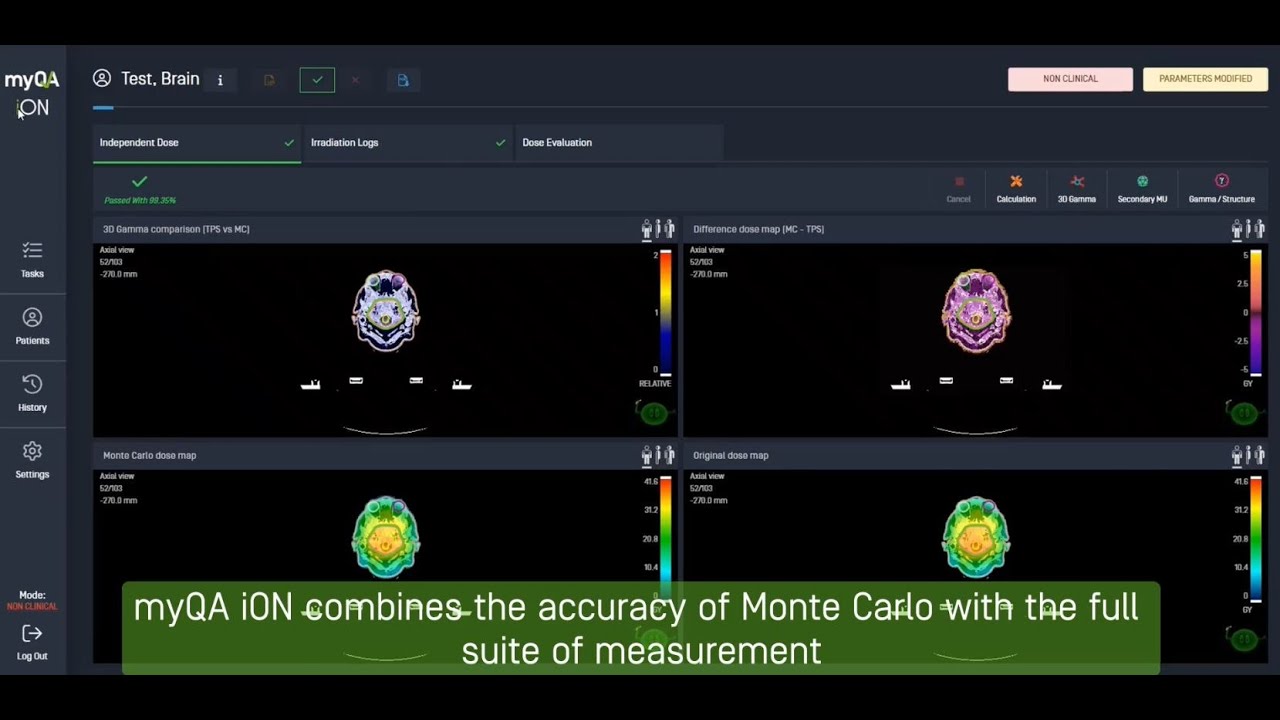This screenshot has height=720, width=1280.
Task: Click '52/103' slice index in 3D Gamma panel
Action: pyautogui.click(x=111, y=262)
